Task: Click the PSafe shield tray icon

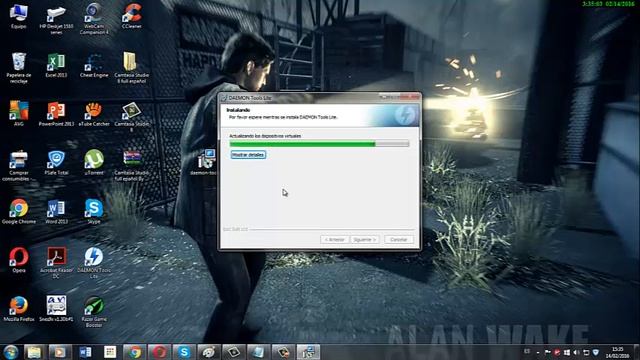Action: [x=596, y=352]
